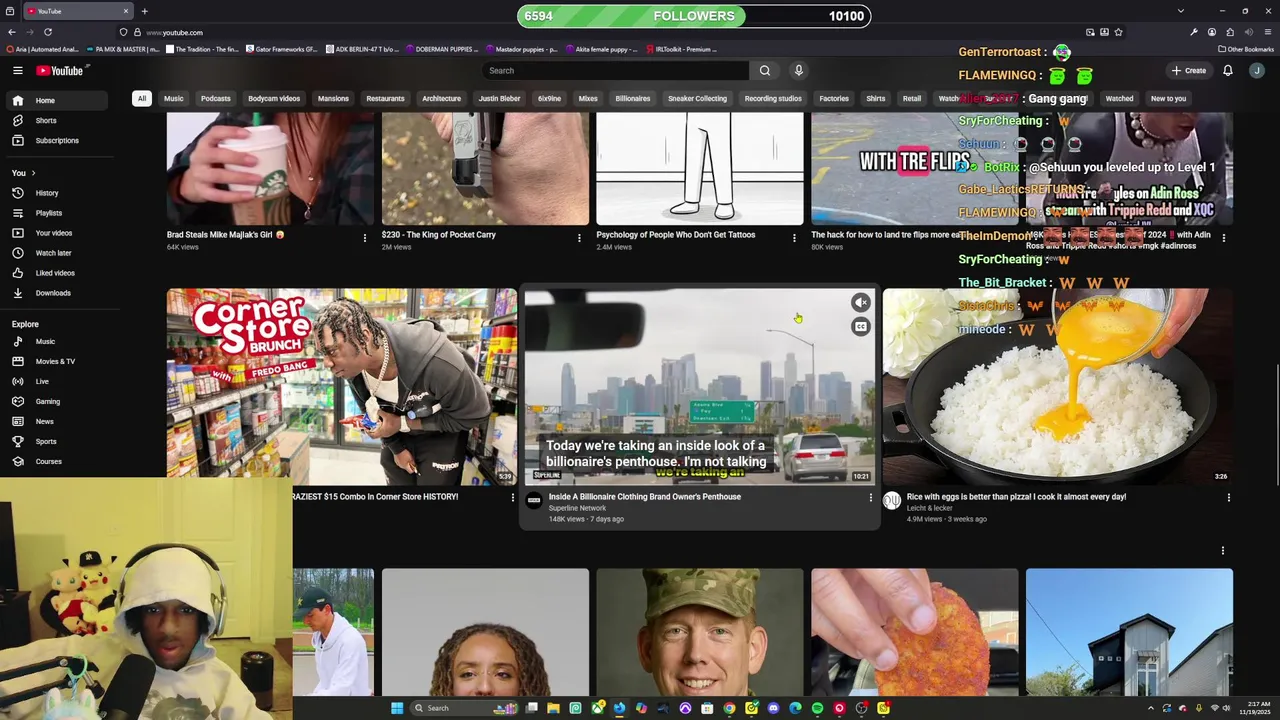Select the Podcasts filter chip
This screenshot has height=720, width=1280.
tap(215, 99)
